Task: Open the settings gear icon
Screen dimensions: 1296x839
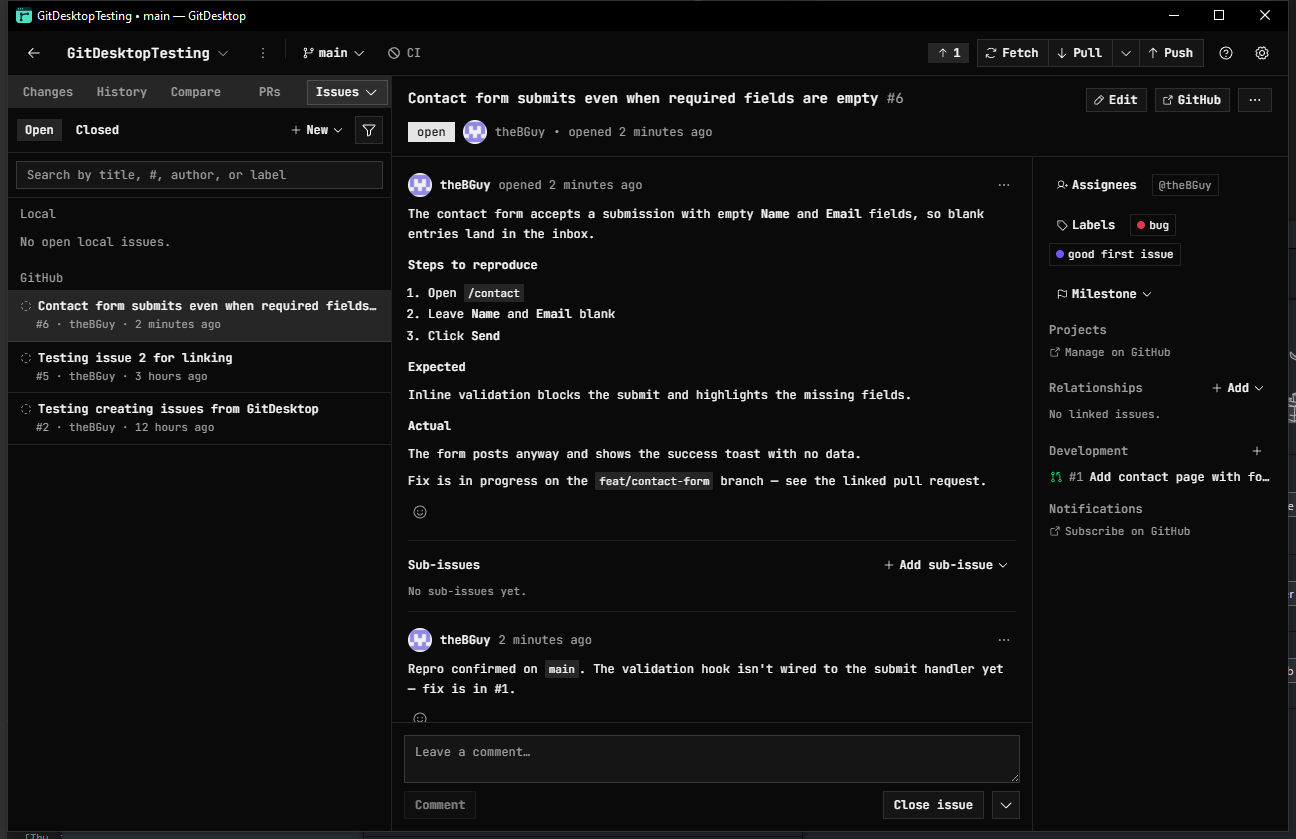Action: pyautogui.click(x=1262, y=53)
